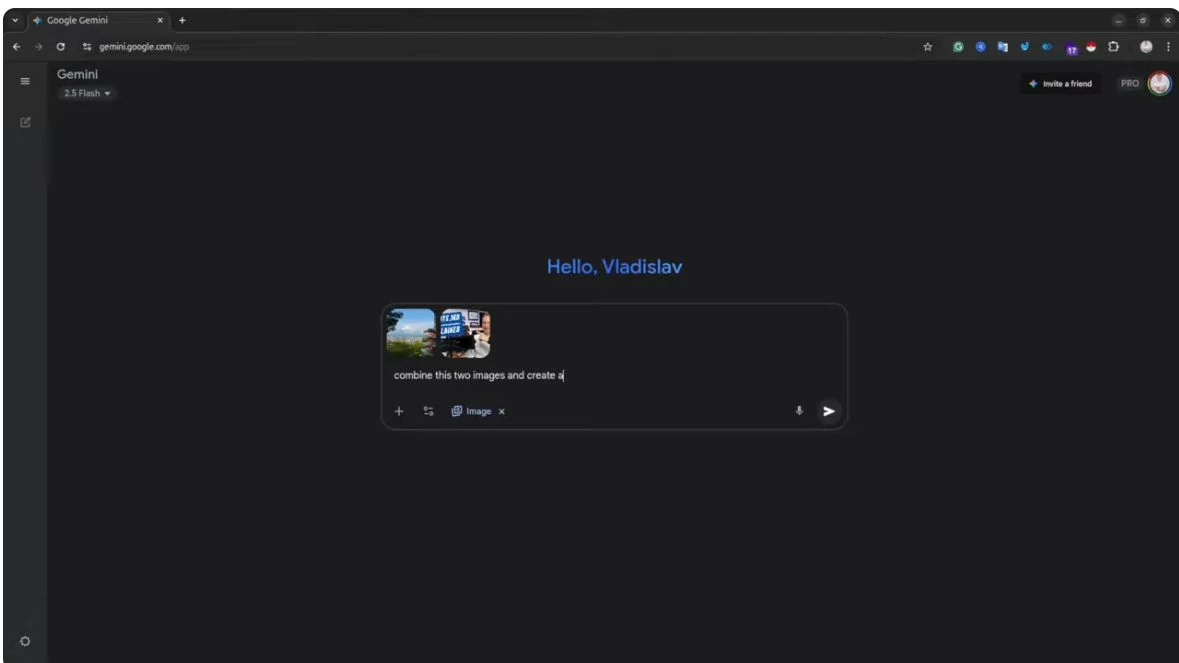Open a new browser tab

click(x=182, y=20)
